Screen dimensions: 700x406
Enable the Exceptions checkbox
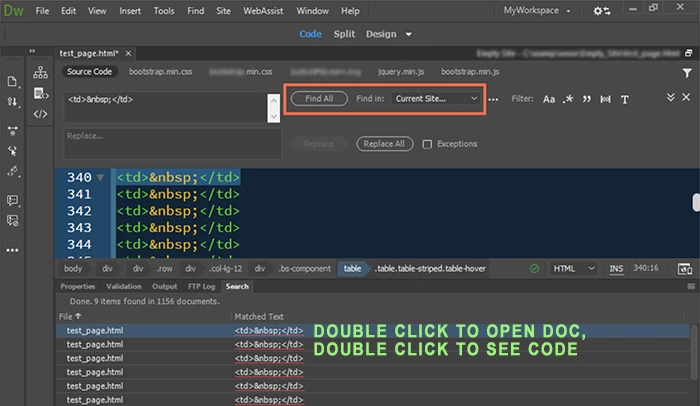(427, 144)
